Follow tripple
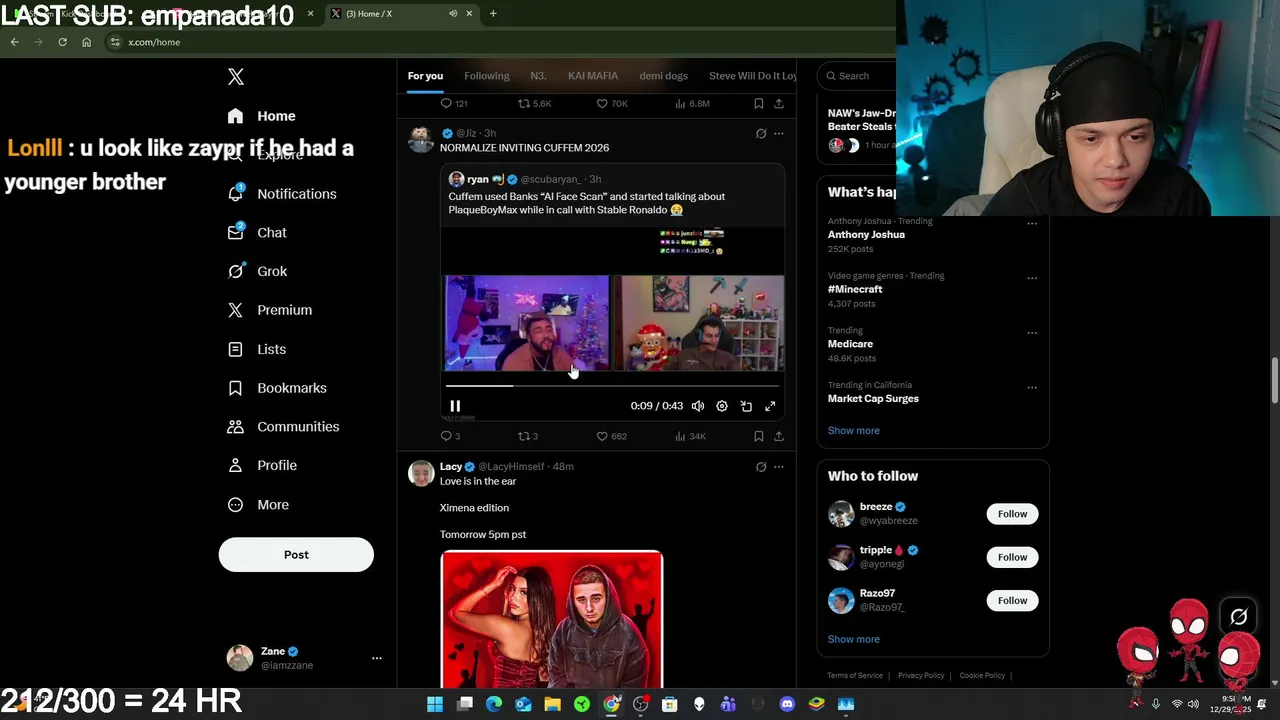Screen dimensions: 1280x720 1012,557
